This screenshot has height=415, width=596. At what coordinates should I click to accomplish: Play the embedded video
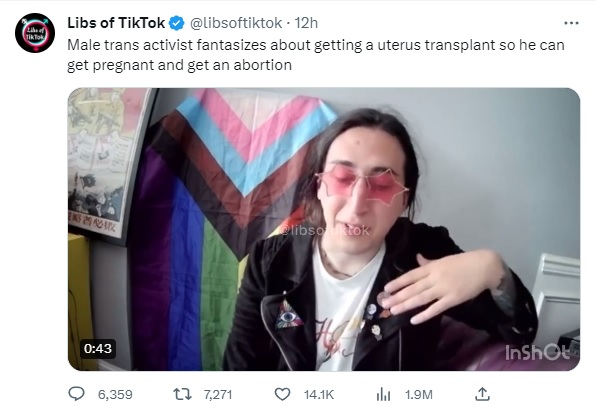(324, 229)
